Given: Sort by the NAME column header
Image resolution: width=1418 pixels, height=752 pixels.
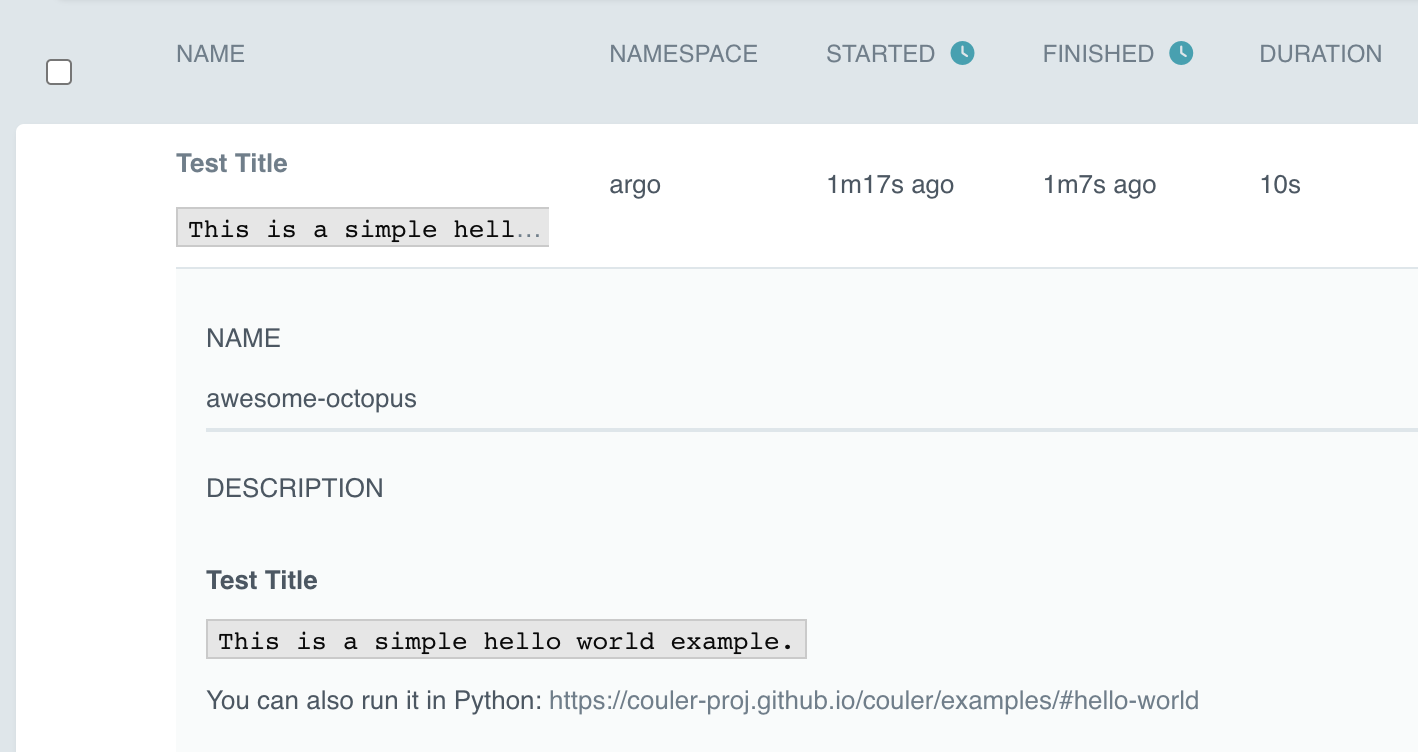Looking at the screenshot, I should click(x=210, y=54).
